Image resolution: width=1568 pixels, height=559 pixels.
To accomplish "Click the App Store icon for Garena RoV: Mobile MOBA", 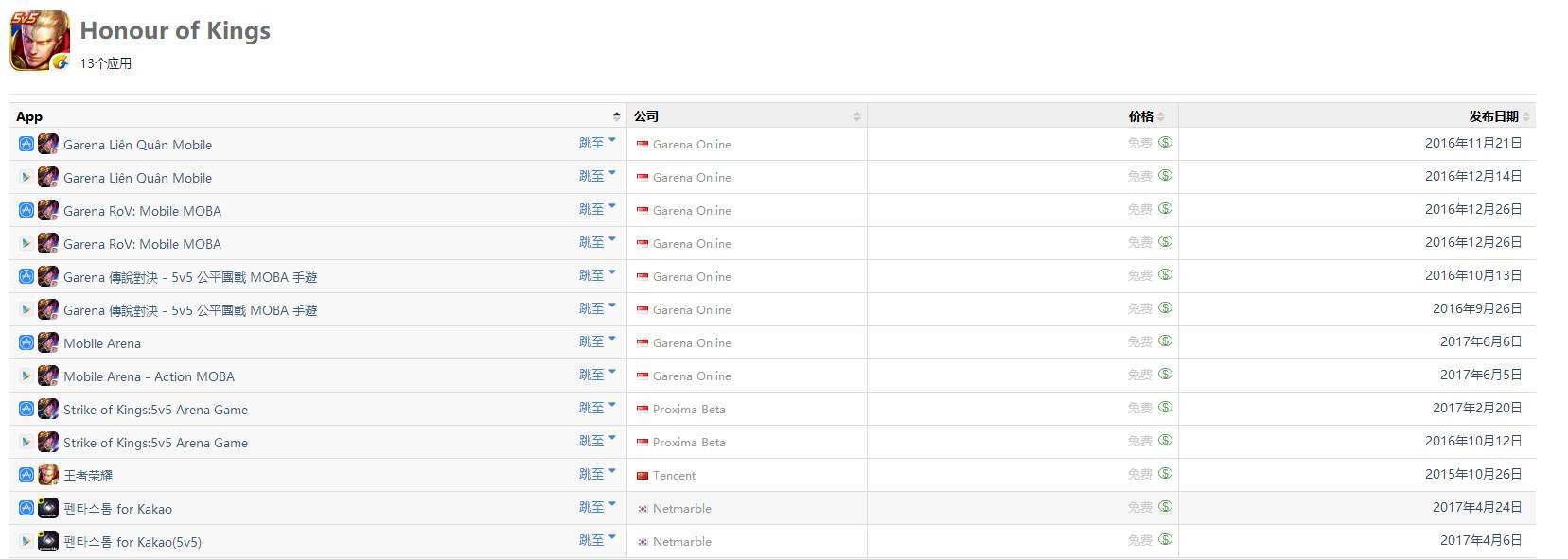I will 26,210.
